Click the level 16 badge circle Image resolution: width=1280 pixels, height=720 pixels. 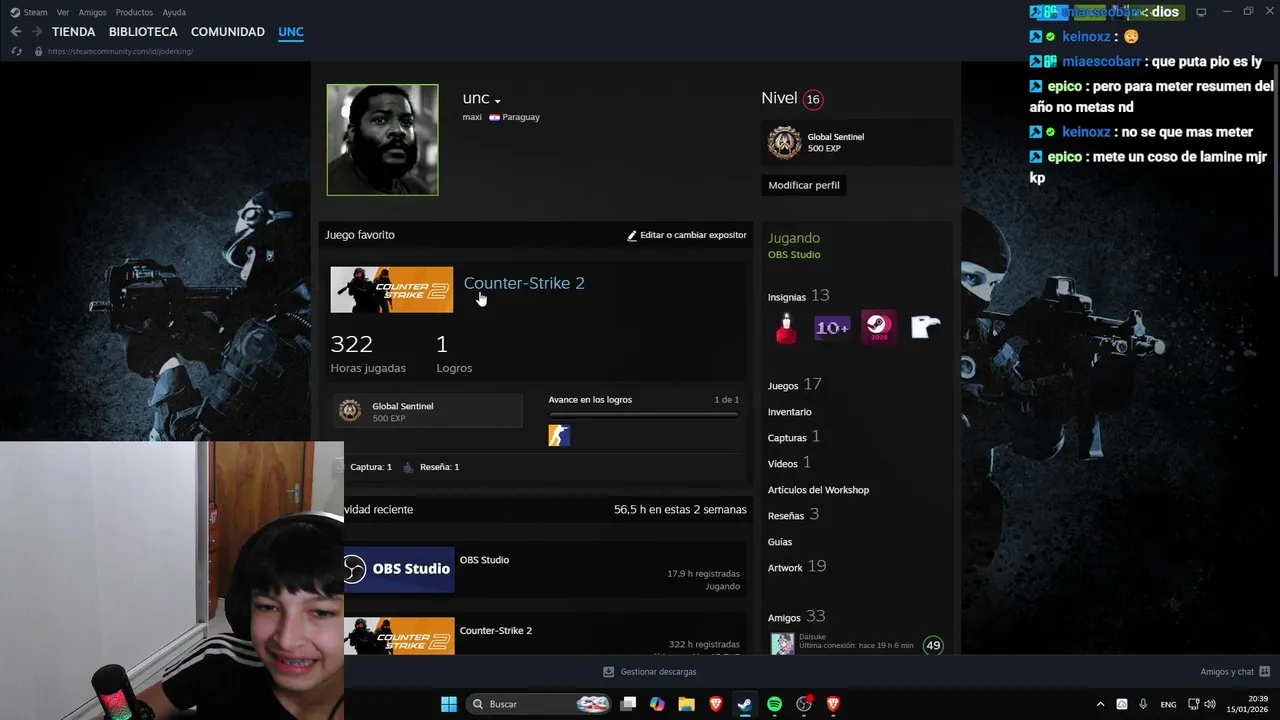[813, 99]
